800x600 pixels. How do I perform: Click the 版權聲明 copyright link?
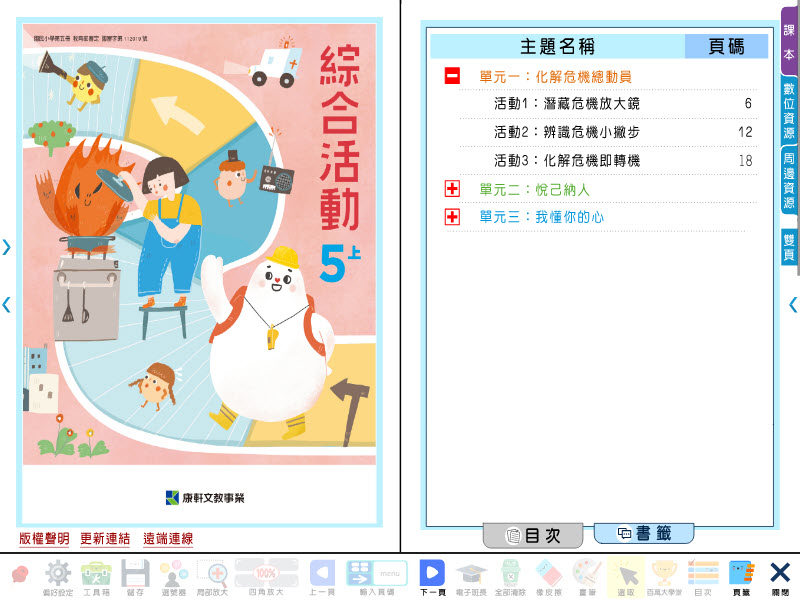click(x=44, y=539)
